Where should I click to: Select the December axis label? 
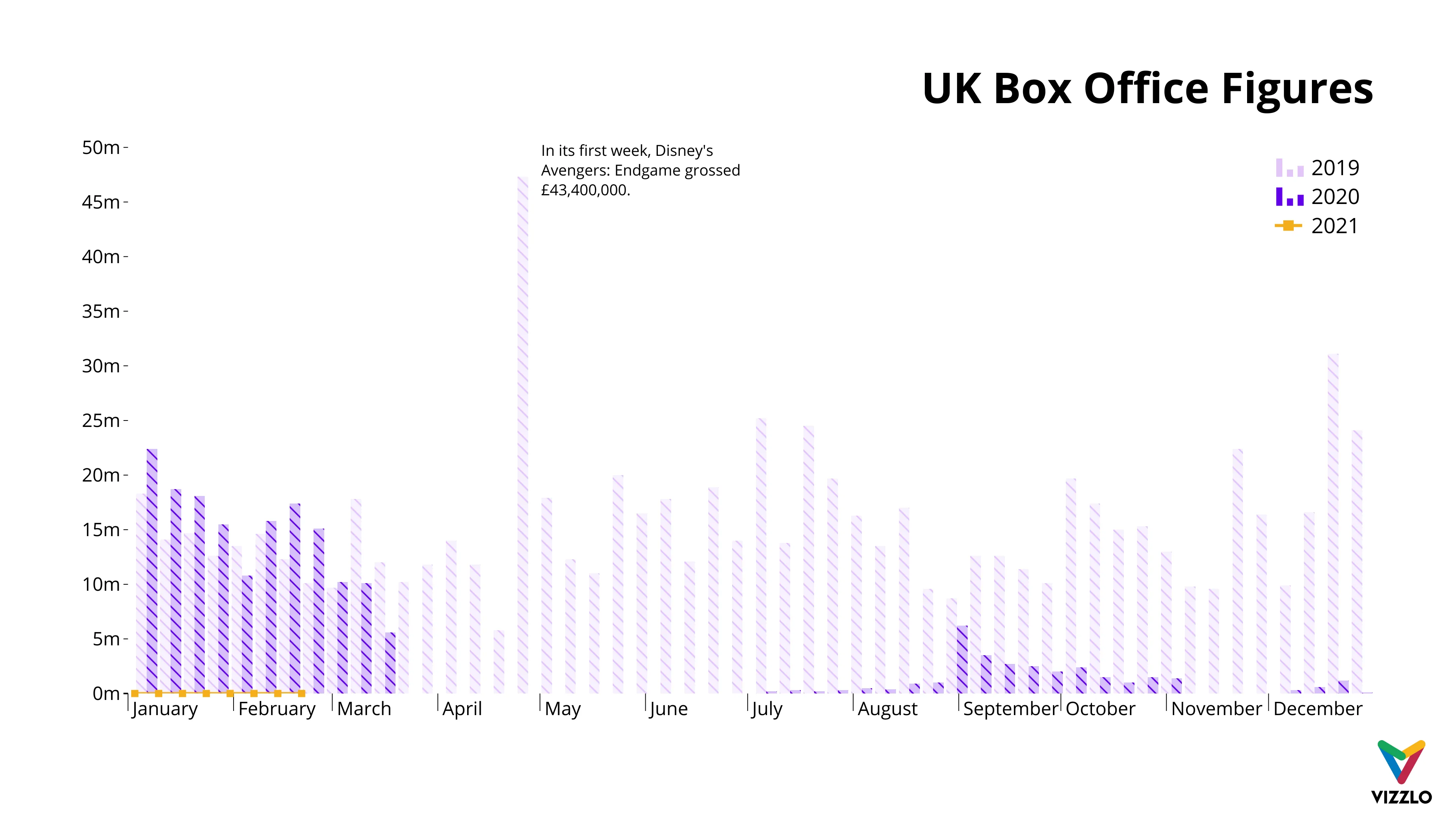click(x=1318, y=709)
